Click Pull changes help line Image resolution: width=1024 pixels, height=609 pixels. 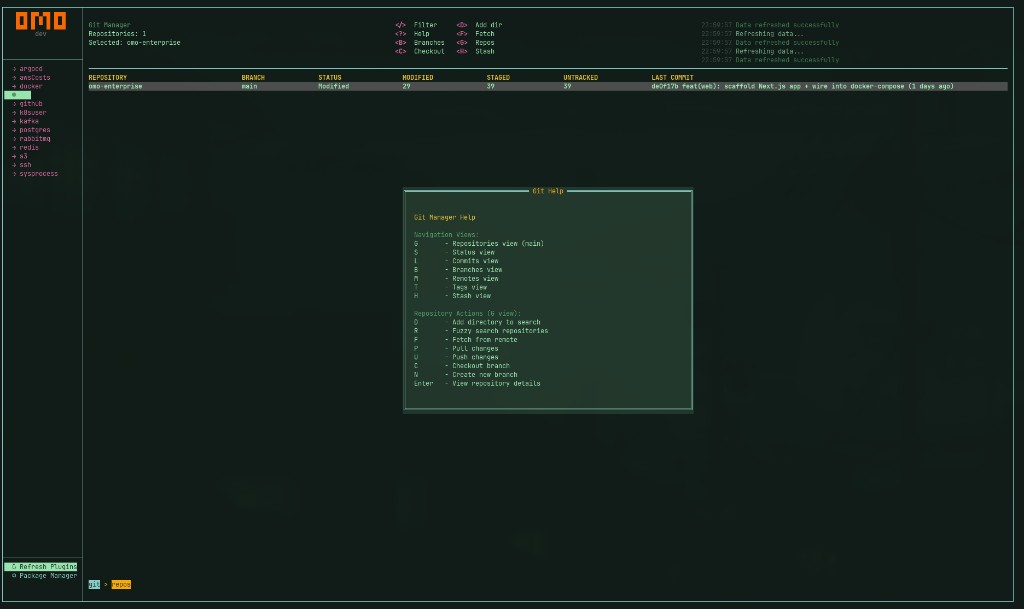pos(456,349)
